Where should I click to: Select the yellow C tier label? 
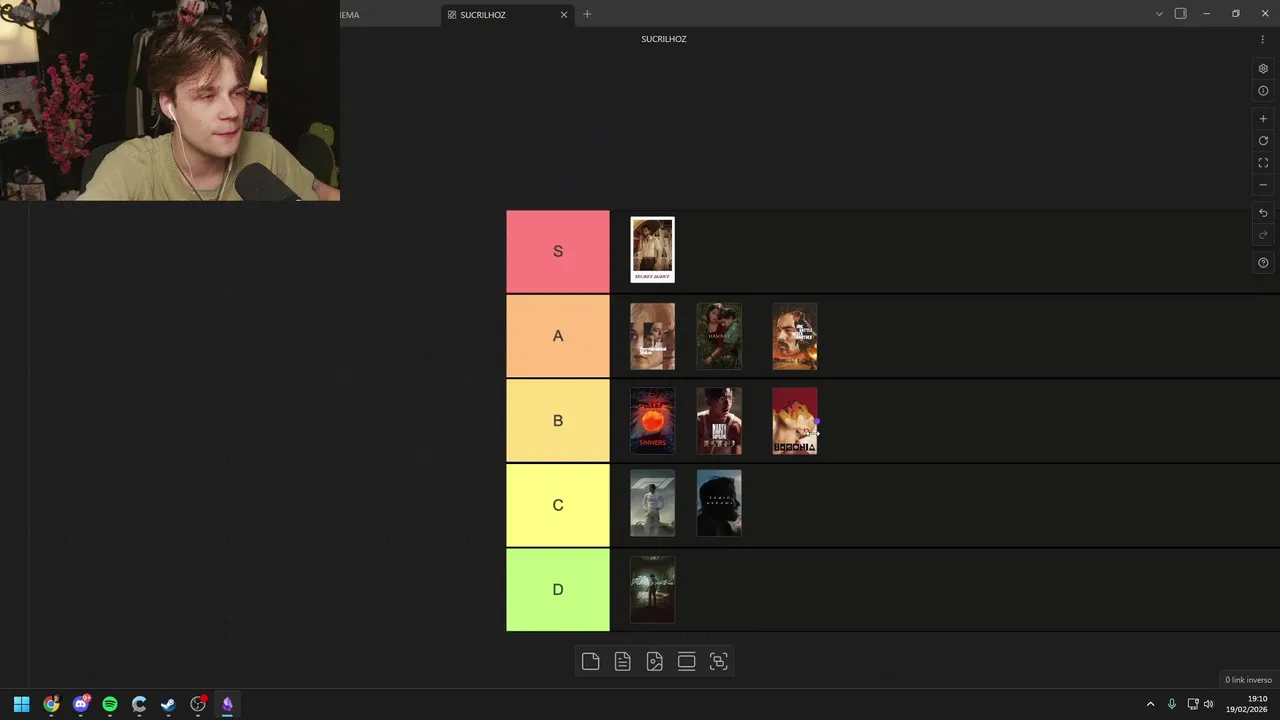point(558,505)
